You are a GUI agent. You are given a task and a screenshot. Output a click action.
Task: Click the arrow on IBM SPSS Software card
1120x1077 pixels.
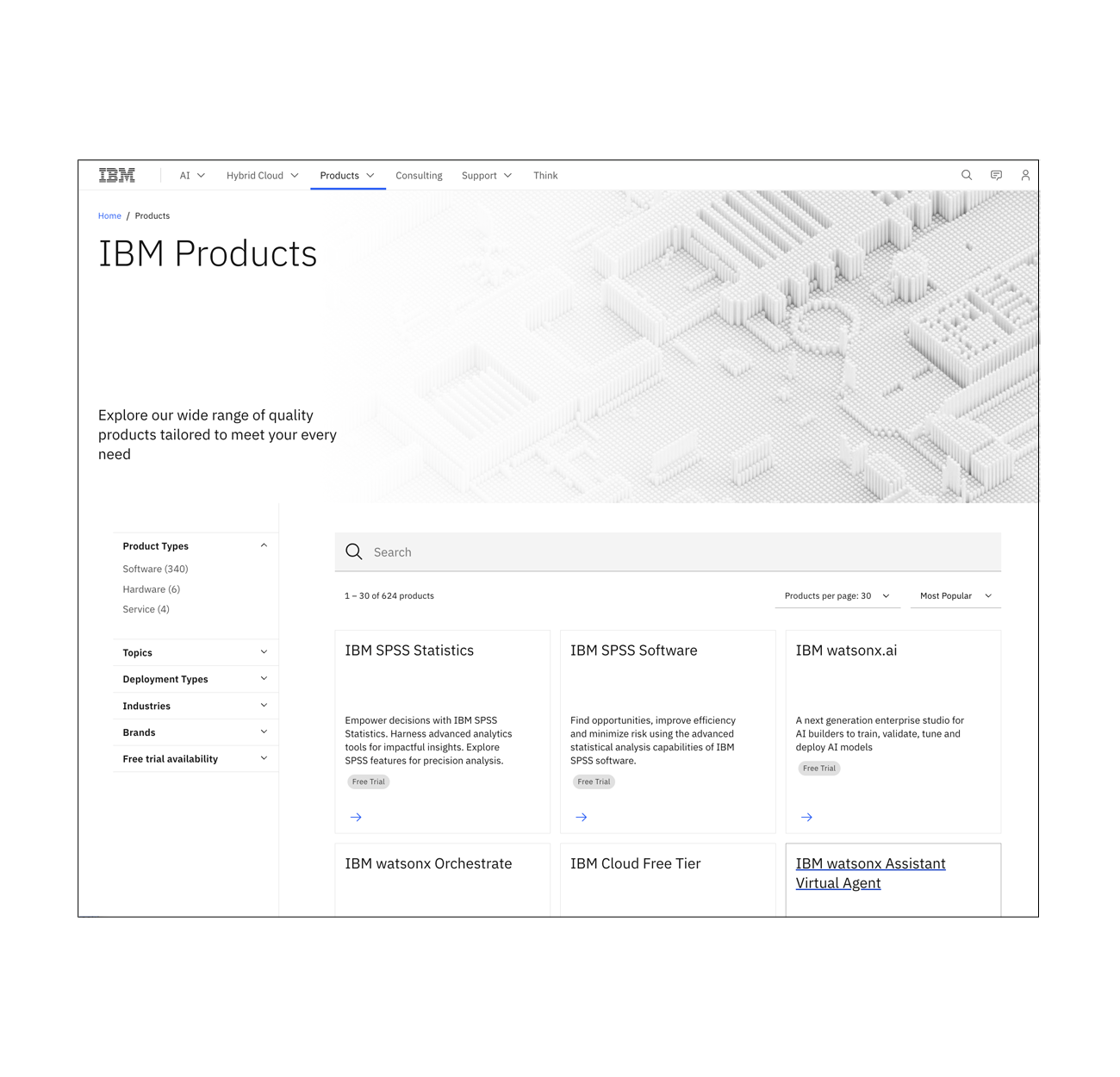click(x=582, y=817)
